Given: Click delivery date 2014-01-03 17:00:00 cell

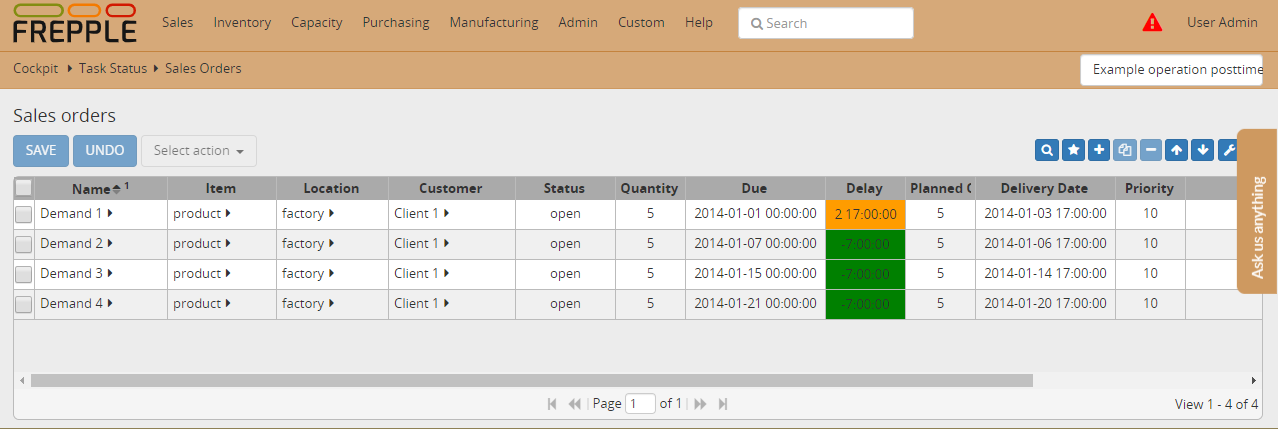Looking at the screenshot, I should (x=1045, y=214).
